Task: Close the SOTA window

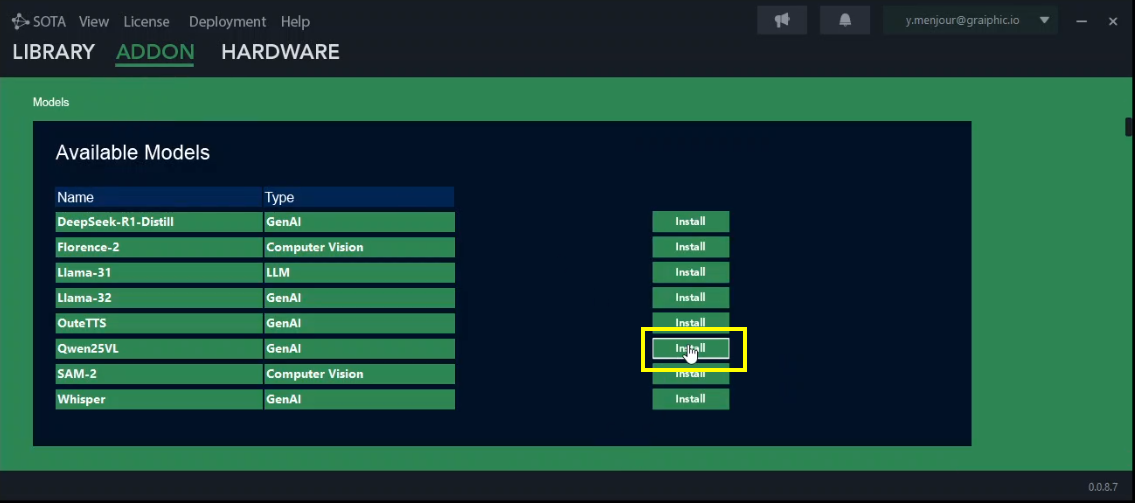Action: coord(1113,22)
